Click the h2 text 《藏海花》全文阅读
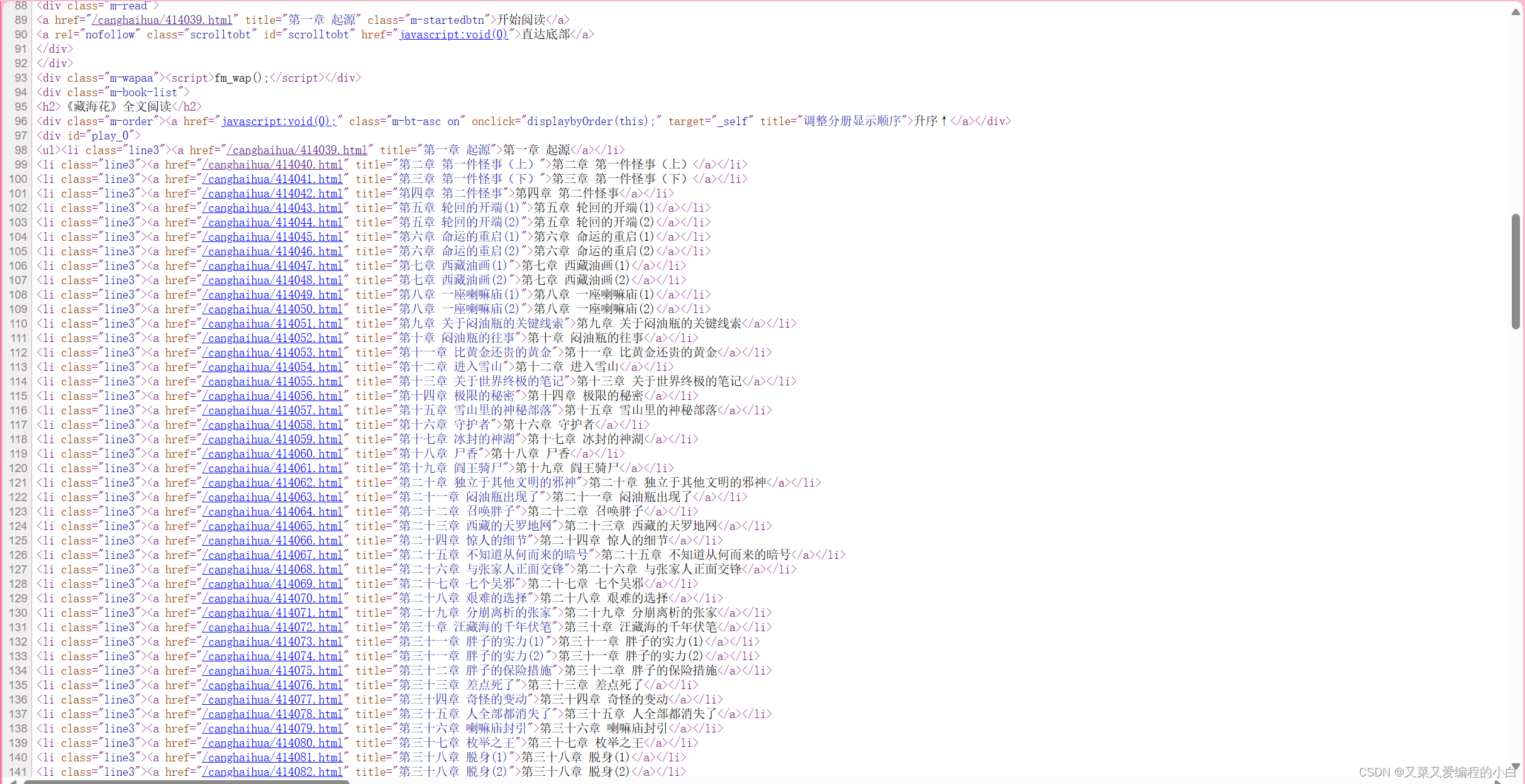The width and height of the screenshot is (1525, 784). [x=117, y=107]
